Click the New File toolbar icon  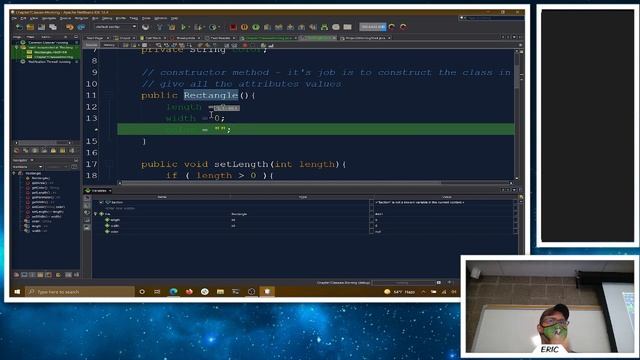point(19,27)
